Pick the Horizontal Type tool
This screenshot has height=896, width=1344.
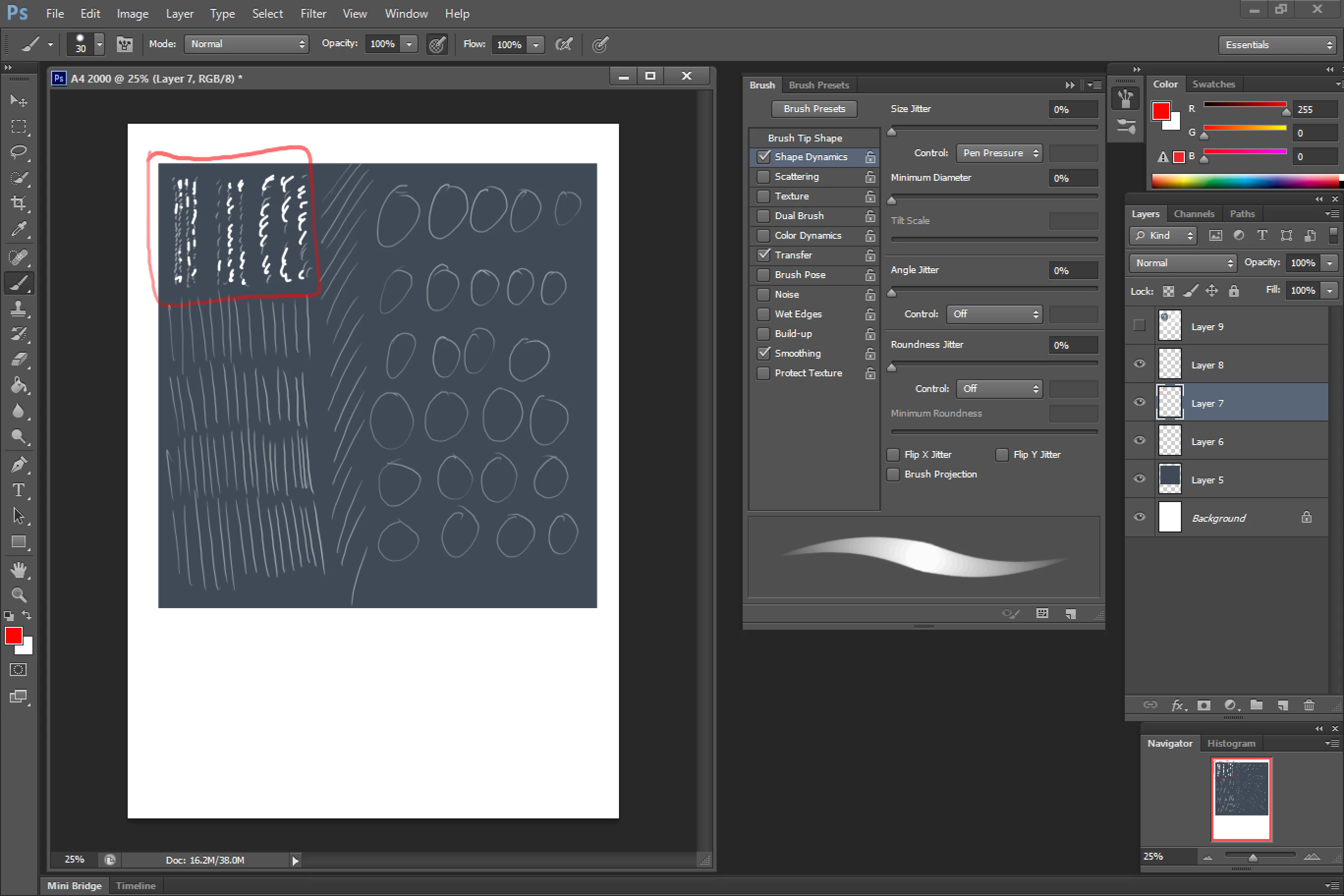(x=18, y=490)
